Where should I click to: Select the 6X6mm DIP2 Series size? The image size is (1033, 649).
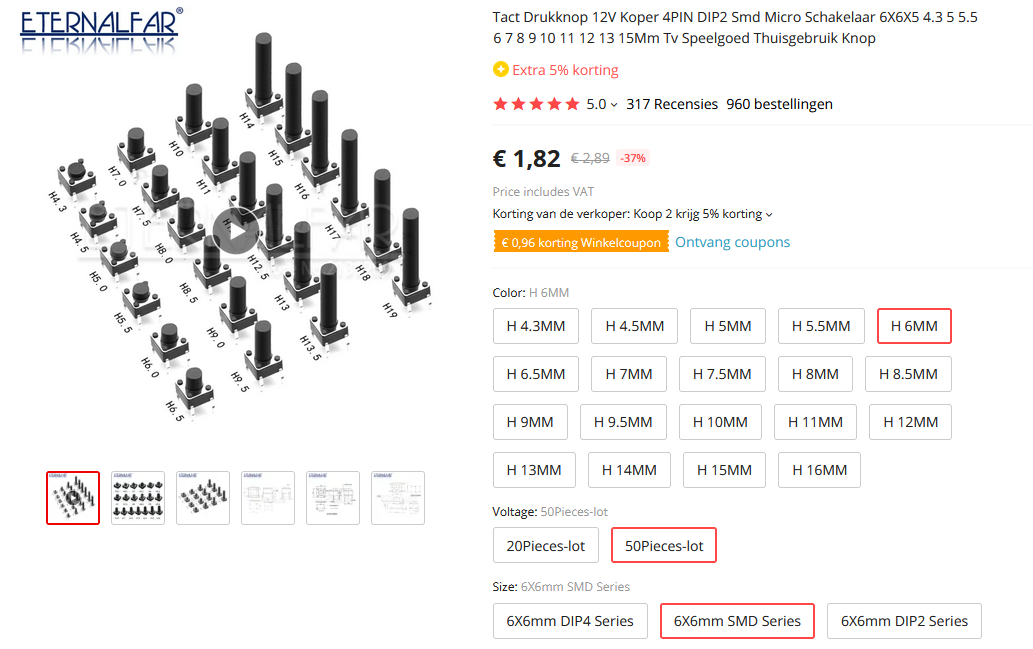[x=904, y=621]
